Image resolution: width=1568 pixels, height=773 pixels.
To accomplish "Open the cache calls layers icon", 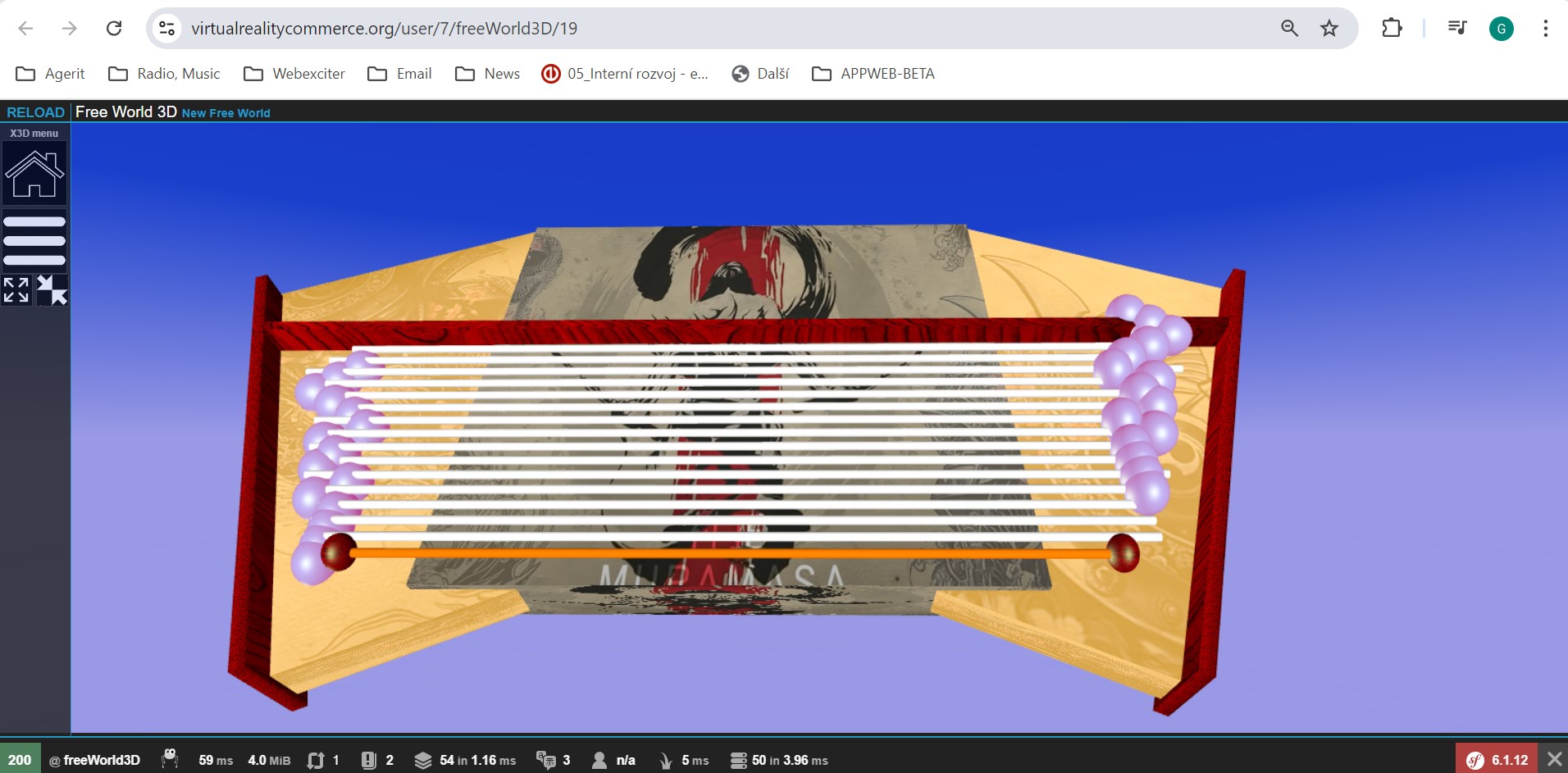I will [422, 760].
